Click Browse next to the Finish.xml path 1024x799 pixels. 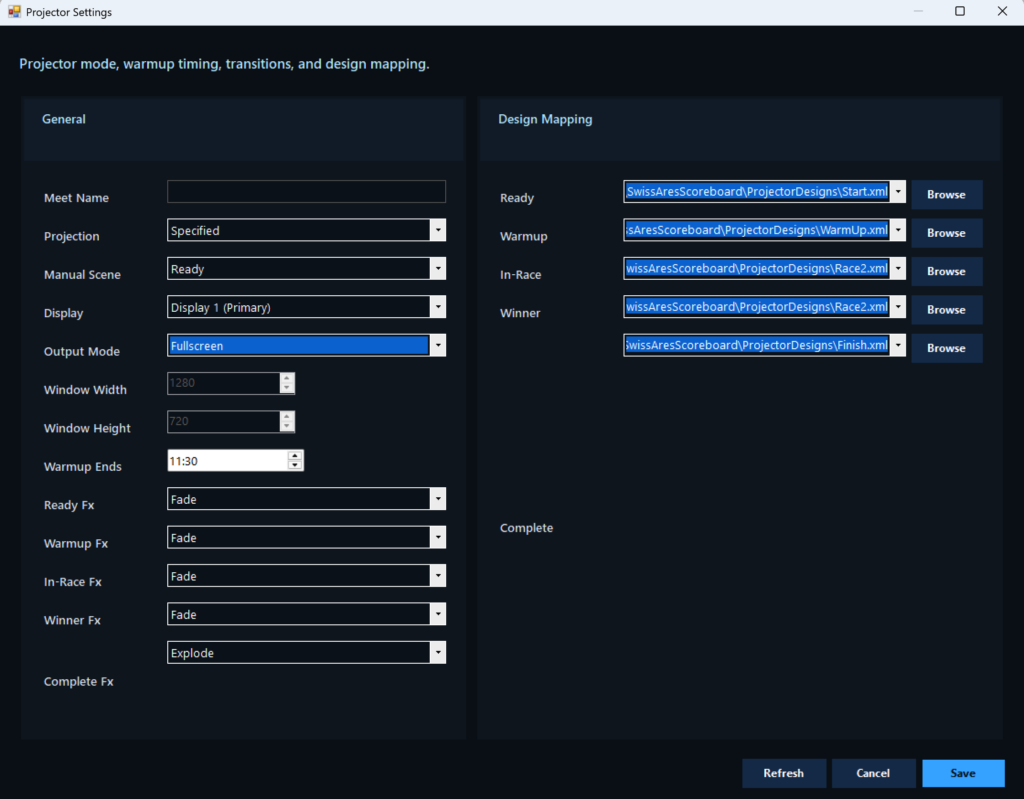click(x=946, y=348)
